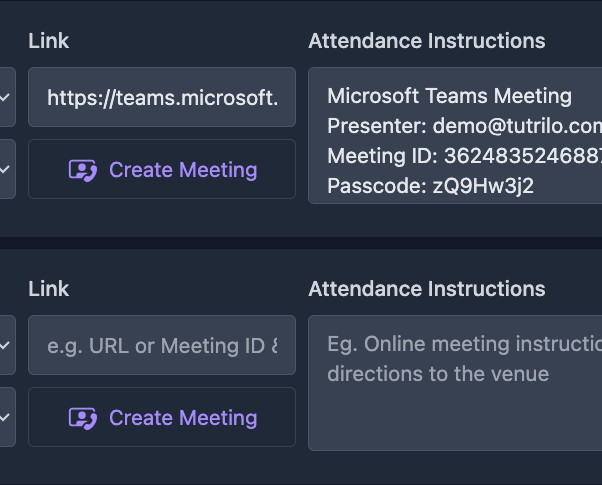Click the Attendance Instructions label above the empty box
This screenshot has width=602, height=485.
coord(427,289)
